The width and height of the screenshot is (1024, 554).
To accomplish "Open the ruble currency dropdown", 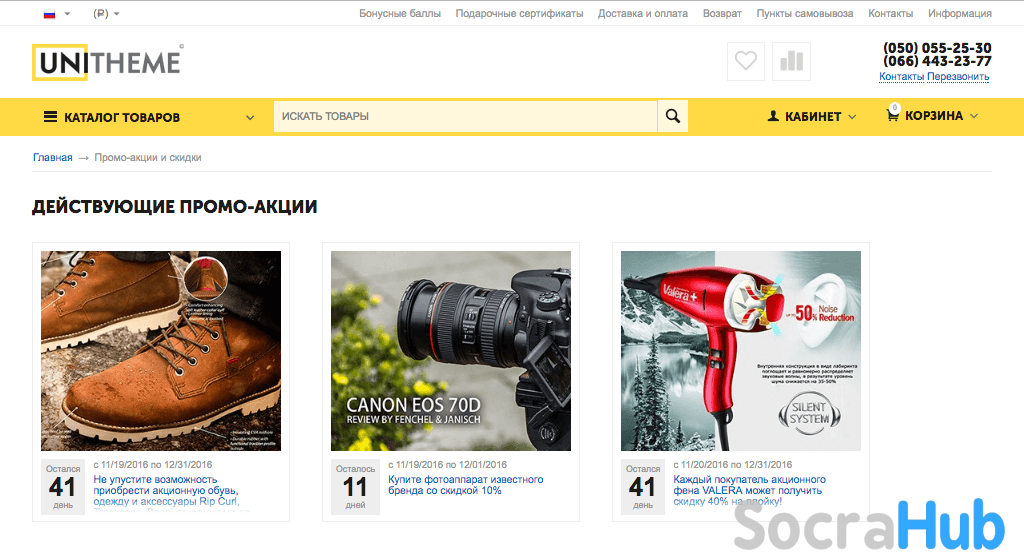I will (x=106, y=13).
